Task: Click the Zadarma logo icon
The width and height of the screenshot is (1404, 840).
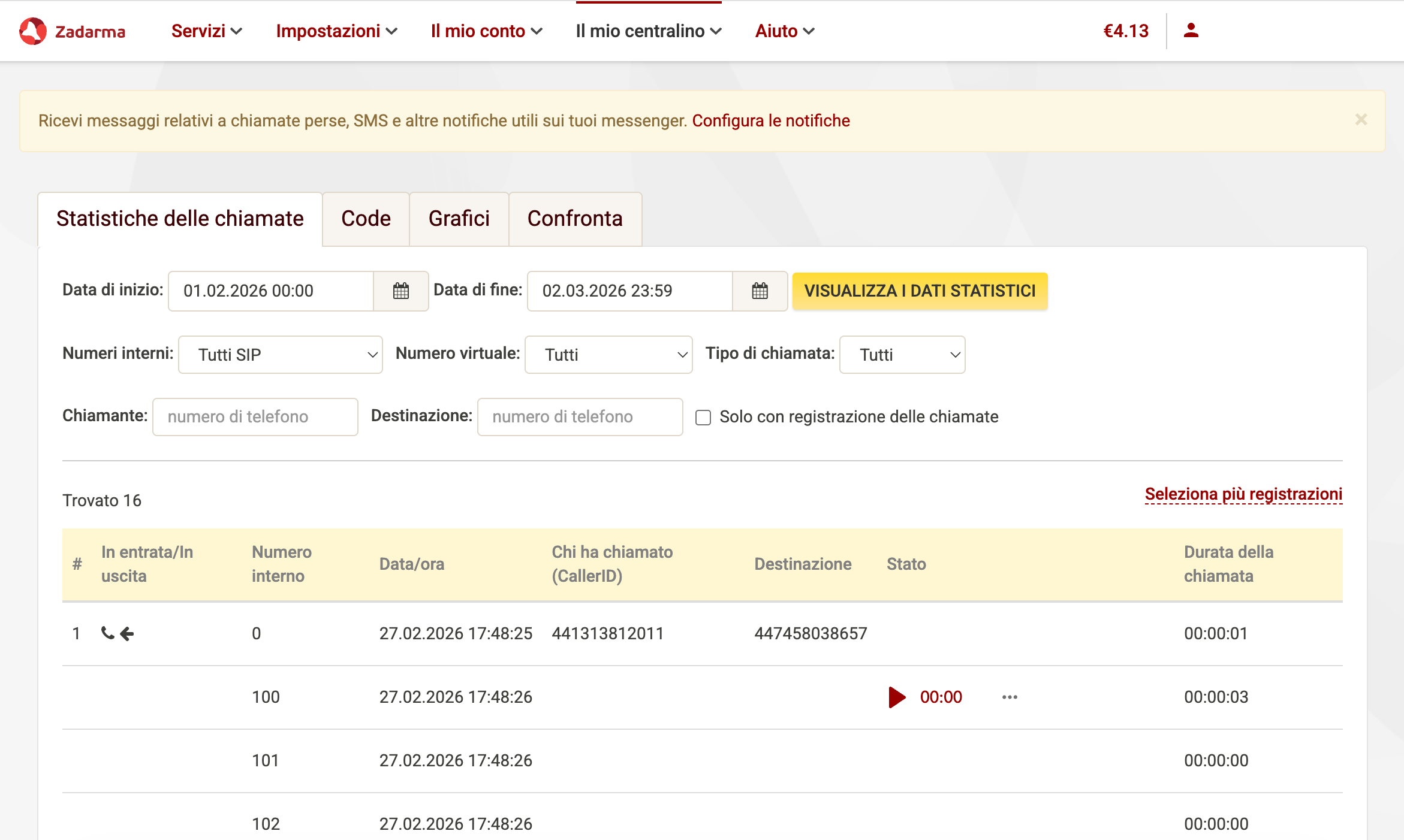Action: tap(32, 31)
